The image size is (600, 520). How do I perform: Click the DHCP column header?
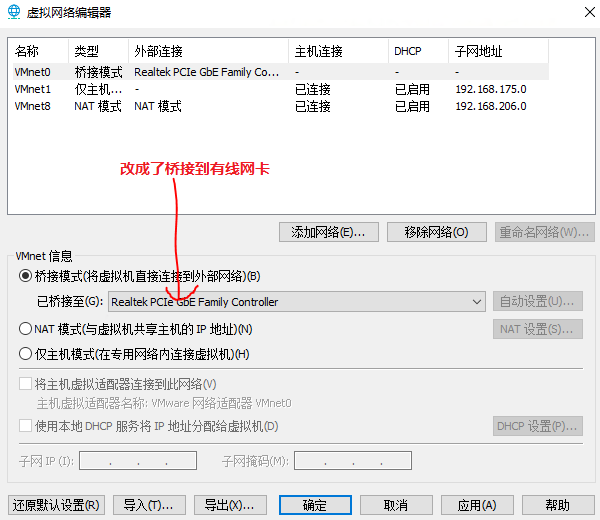pos(418,51)
